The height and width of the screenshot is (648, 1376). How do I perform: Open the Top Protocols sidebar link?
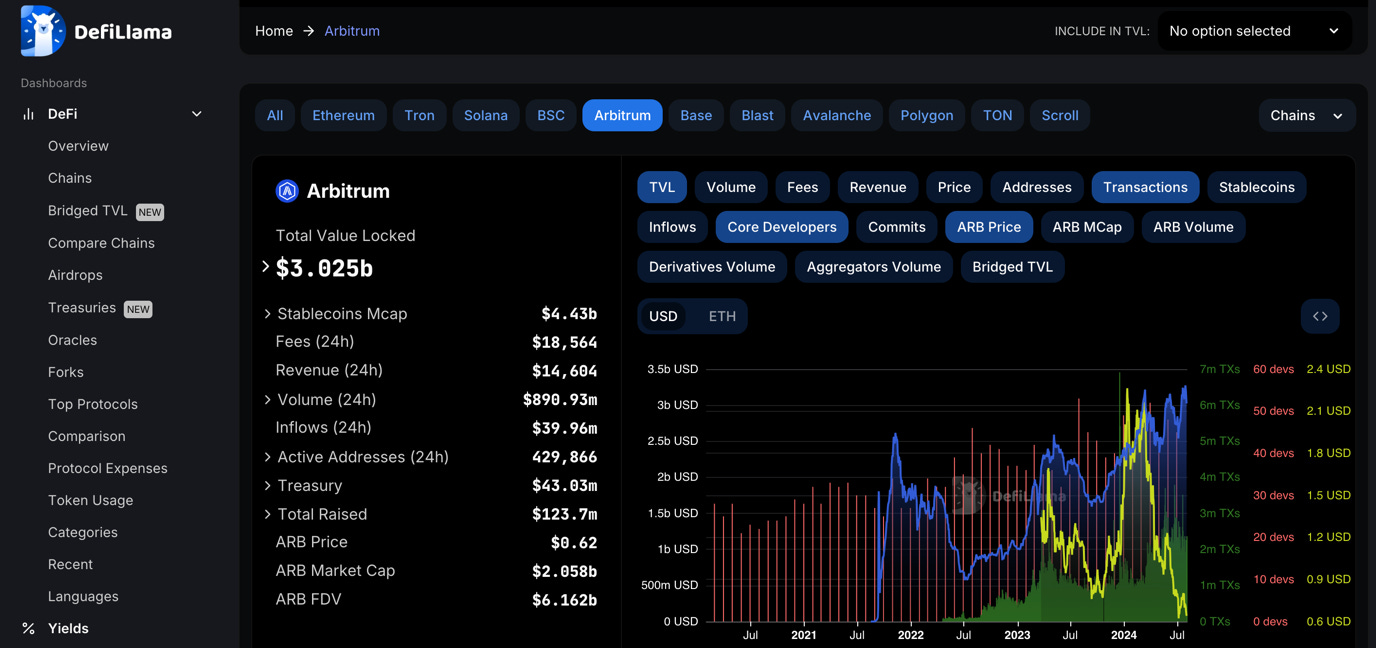coord(93,404)
